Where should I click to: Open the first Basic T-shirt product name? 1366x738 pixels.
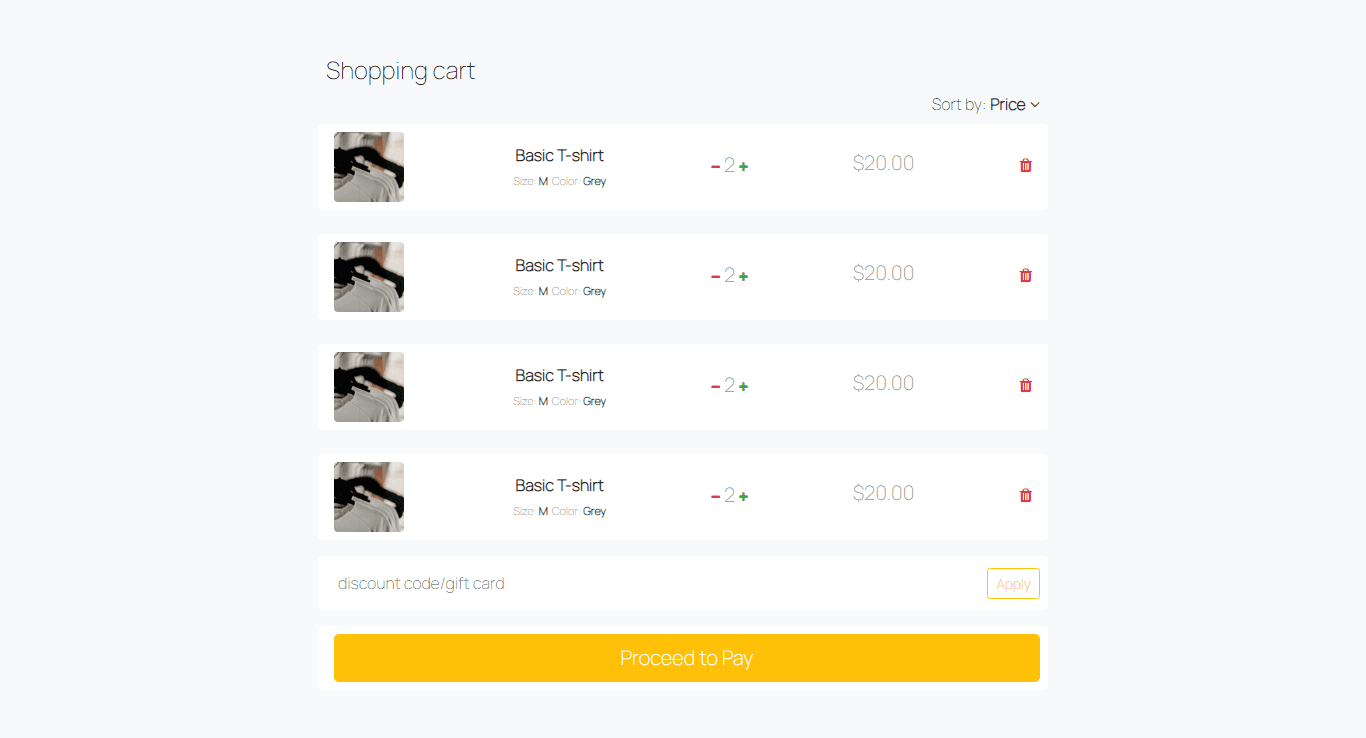[559, 155]
